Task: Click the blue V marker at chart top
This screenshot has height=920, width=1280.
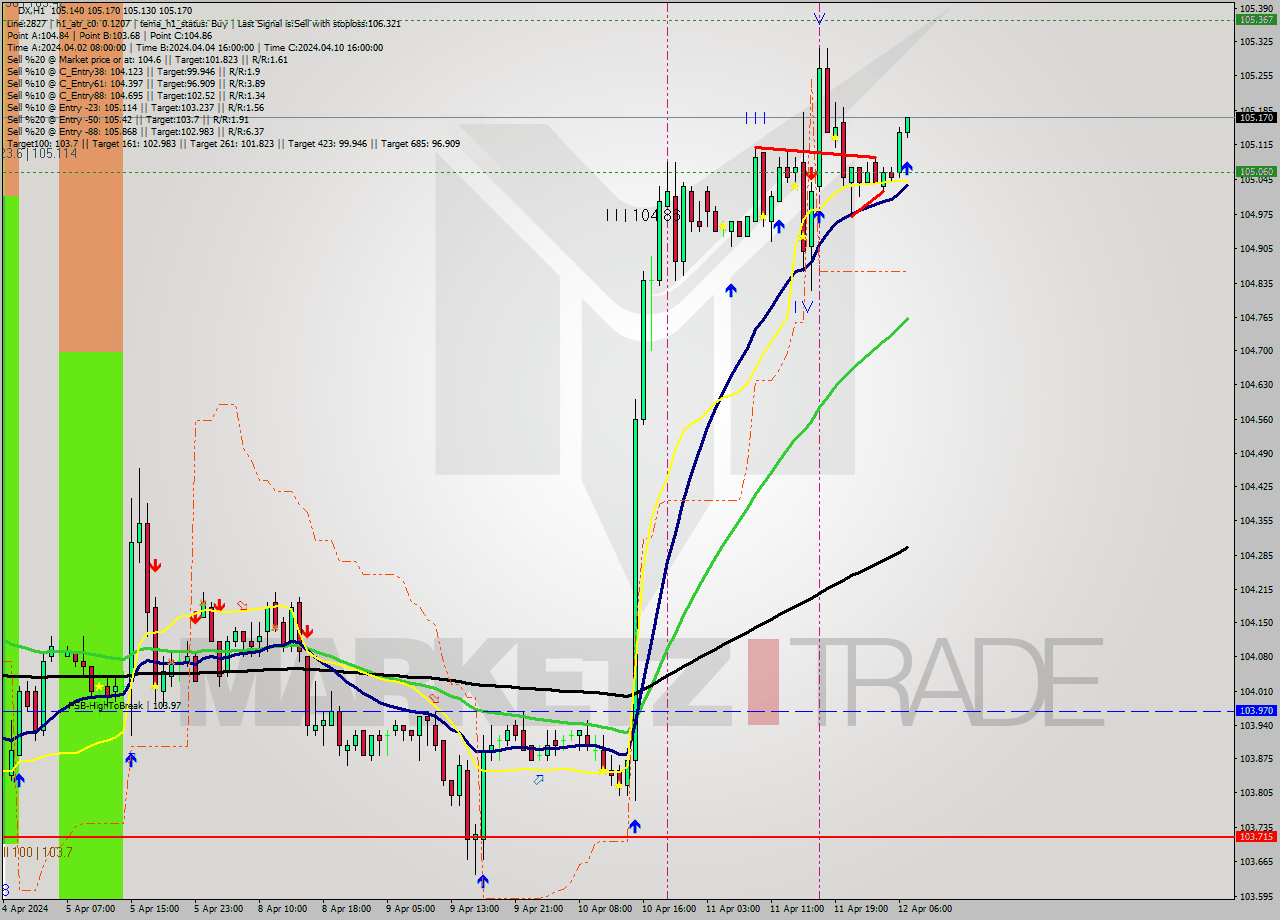Action: [819, 17]
